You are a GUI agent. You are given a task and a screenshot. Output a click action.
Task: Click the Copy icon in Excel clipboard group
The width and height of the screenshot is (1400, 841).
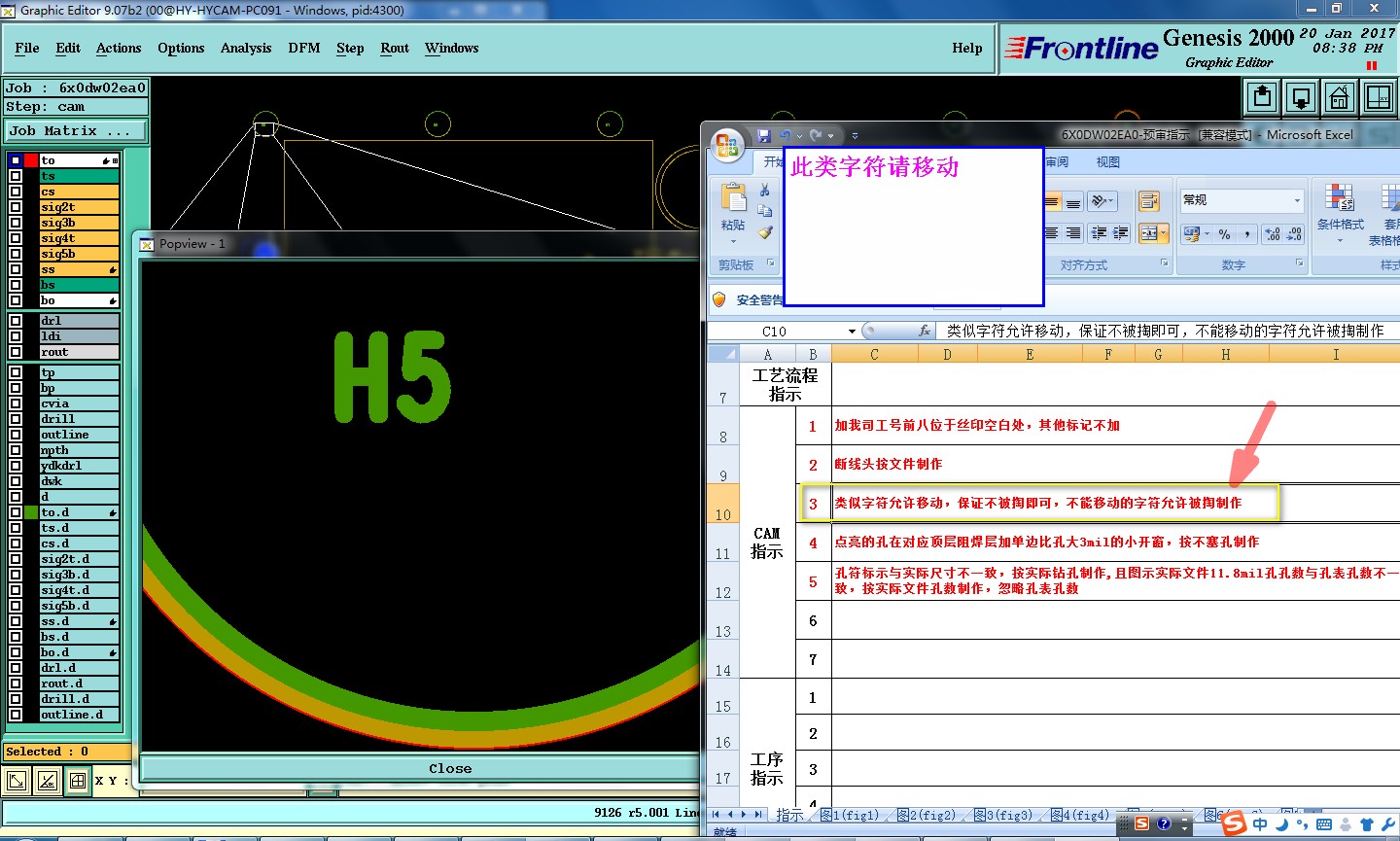coord(765,211)
